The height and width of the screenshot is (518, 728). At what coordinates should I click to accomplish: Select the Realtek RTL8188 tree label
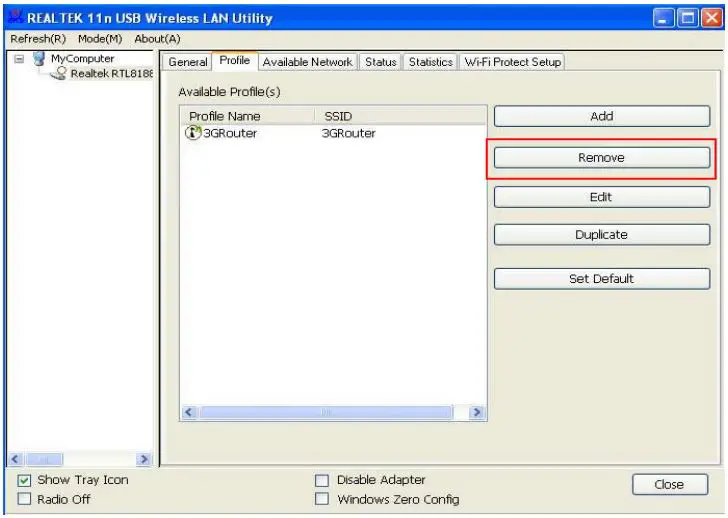112,73
